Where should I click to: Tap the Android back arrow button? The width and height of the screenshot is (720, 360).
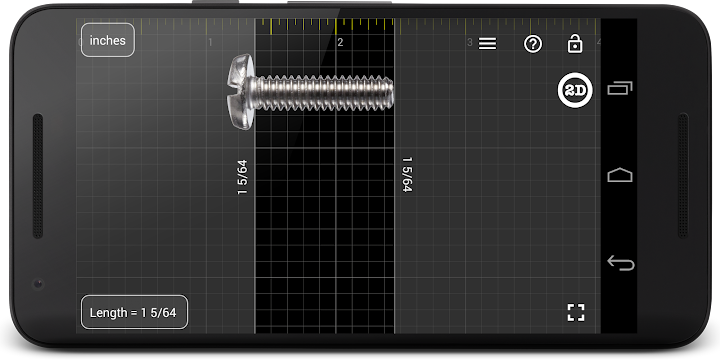tap(620, 263)
